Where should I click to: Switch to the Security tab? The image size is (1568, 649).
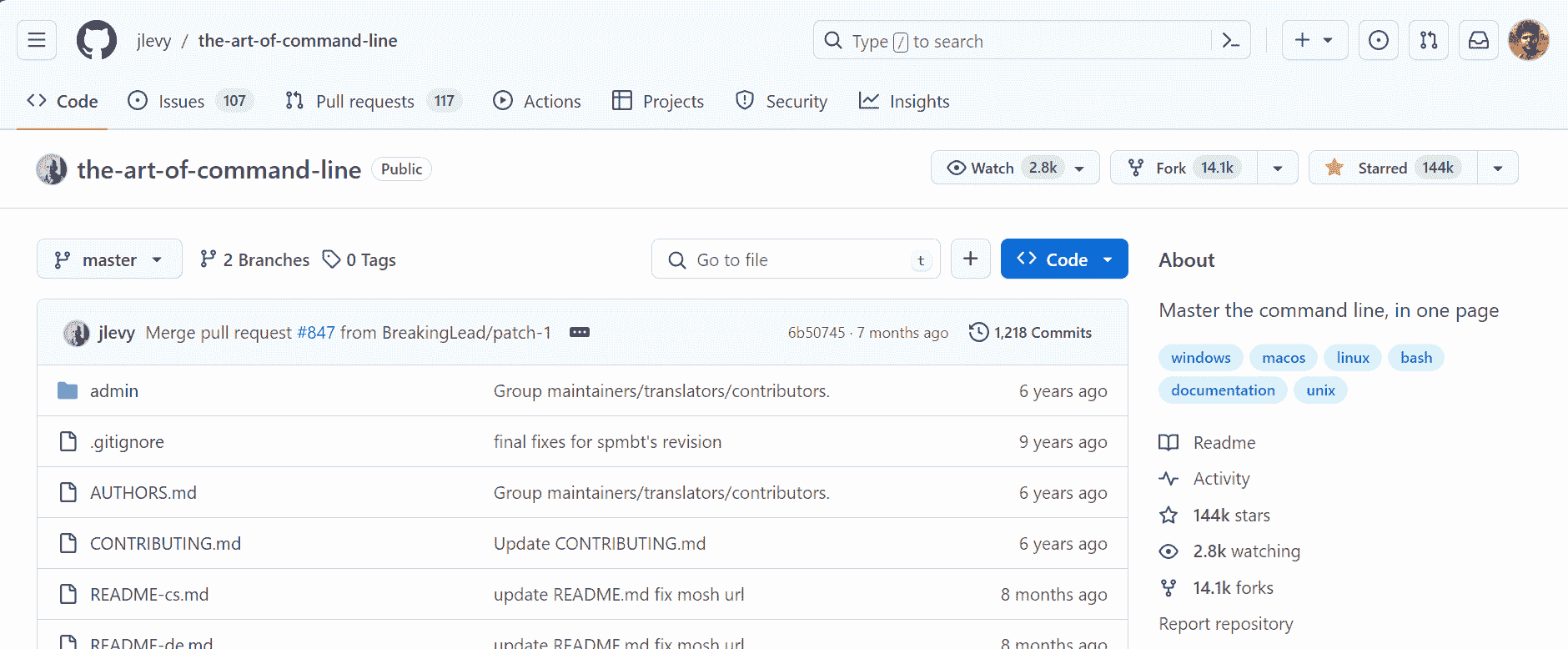pyautogui.click(x=781, y=101)
